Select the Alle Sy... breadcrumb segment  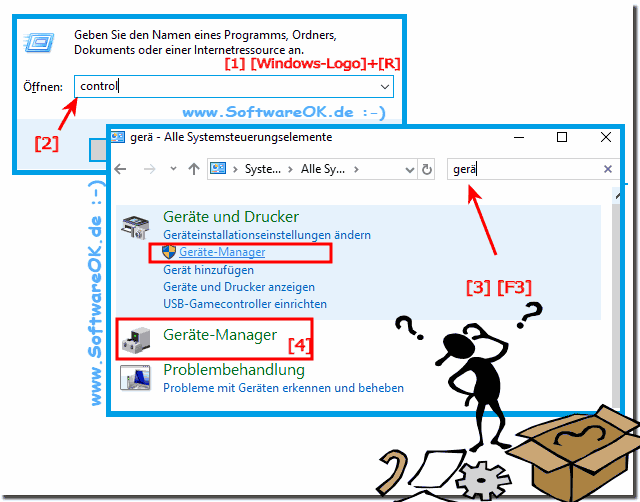tap(323, 169)
